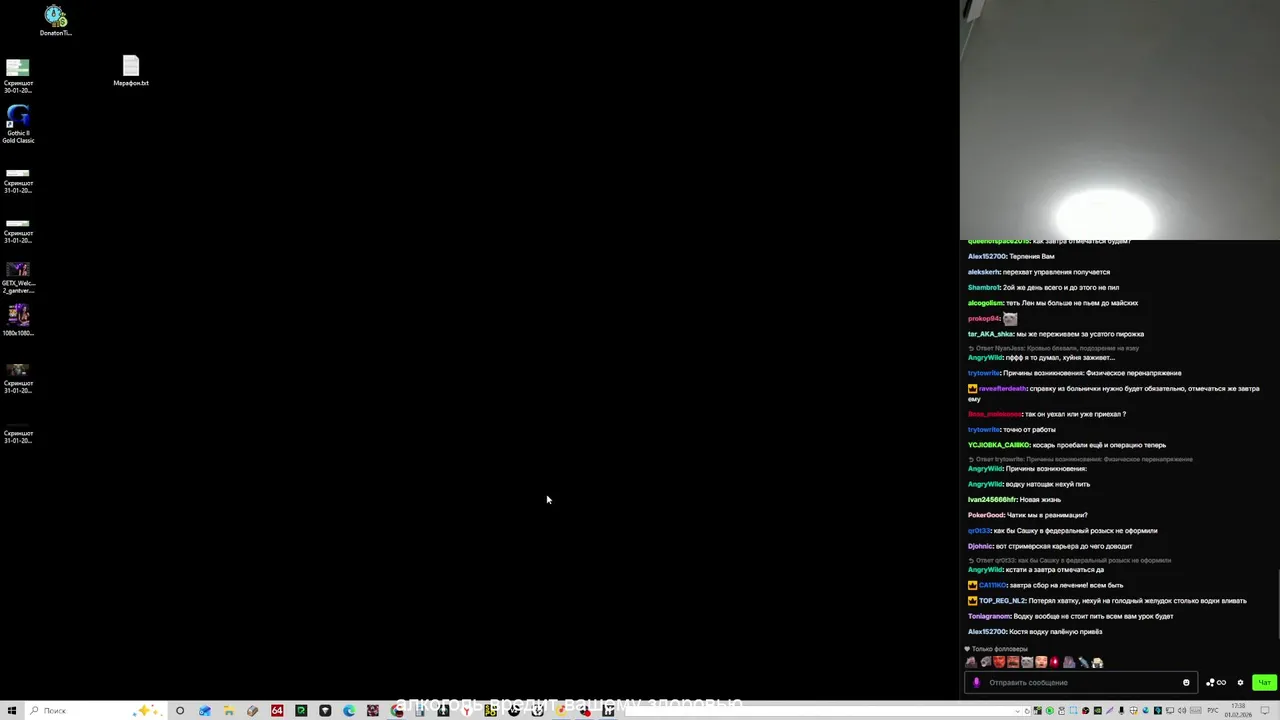The height and width of the screenshot is (720, 1280).
Task: Open YCJIOBKA_CAIIIKO username in chat
Action: point(998,445)
